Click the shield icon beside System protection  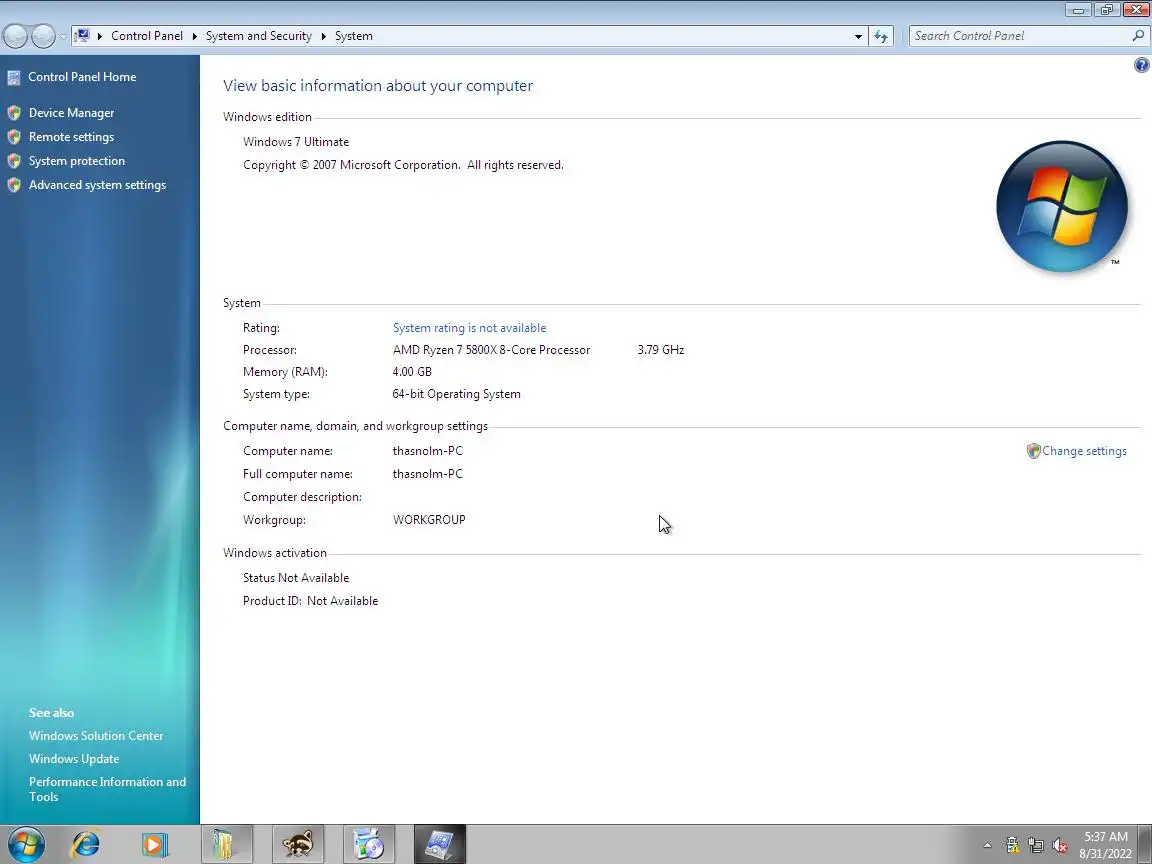(14, 161)
